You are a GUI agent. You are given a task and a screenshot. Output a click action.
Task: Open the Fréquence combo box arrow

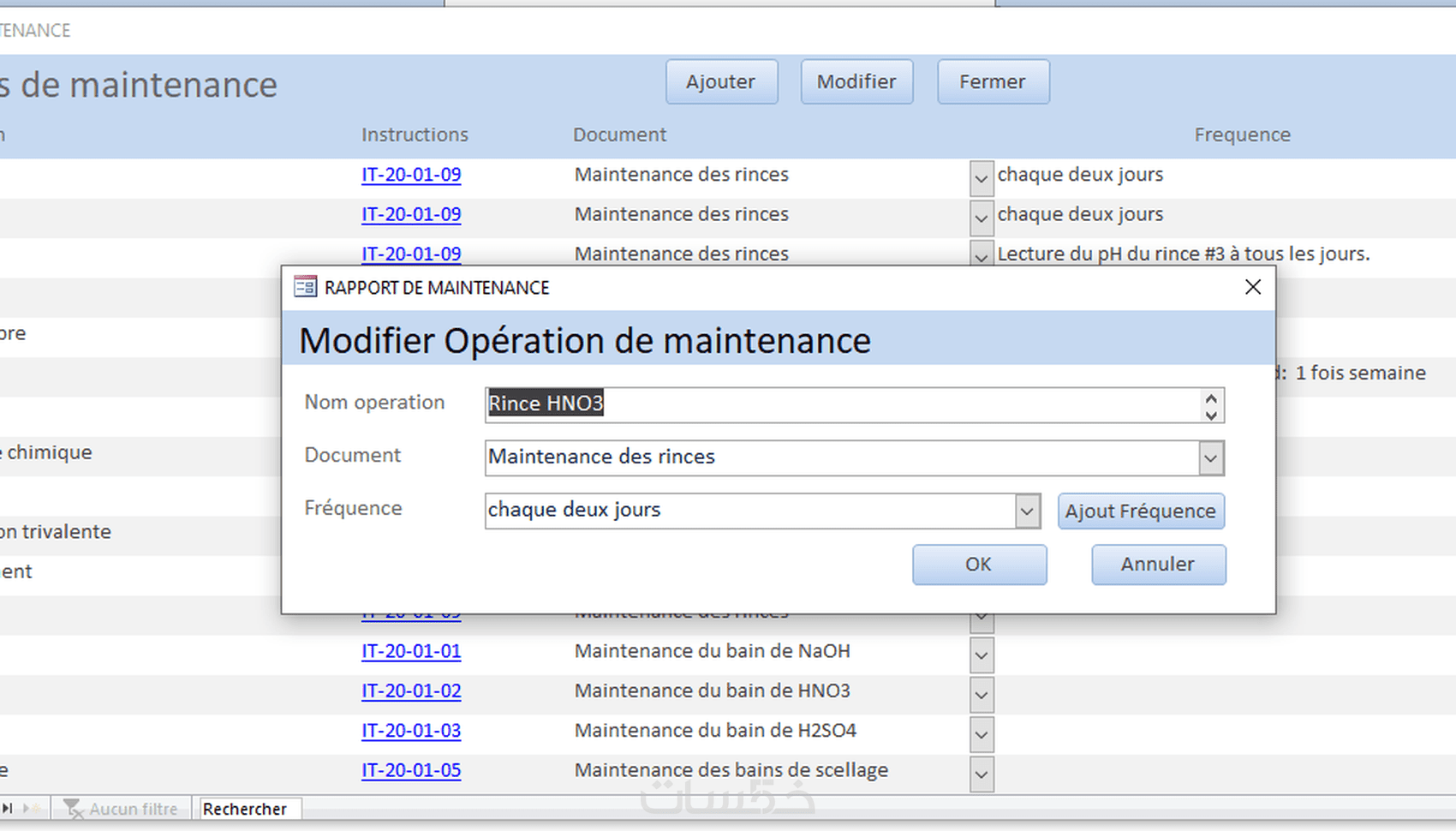(1027, 511)
